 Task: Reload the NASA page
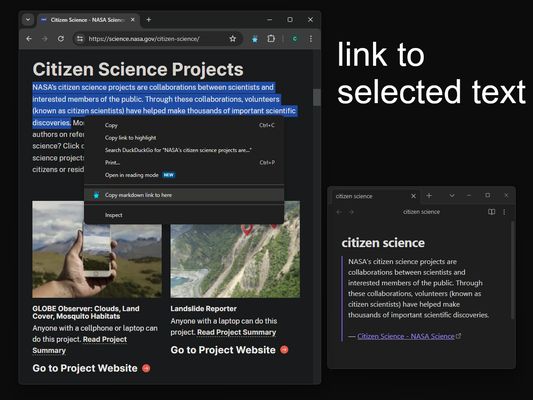[x=61, y=39]
